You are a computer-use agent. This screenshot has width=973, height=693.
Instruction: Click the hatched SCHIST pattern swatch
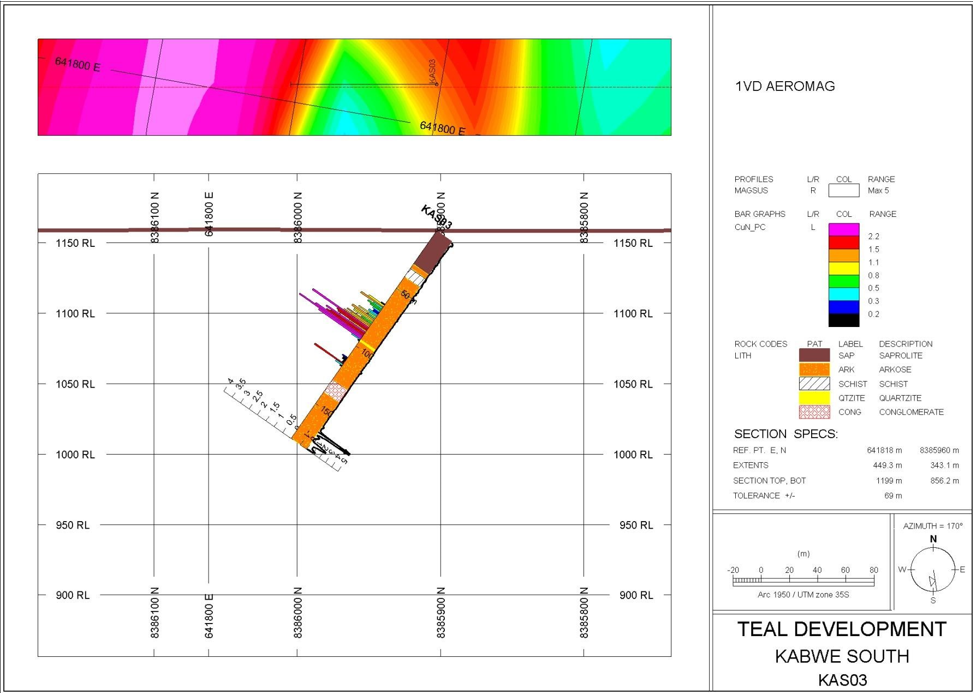(x=814, y=384)
